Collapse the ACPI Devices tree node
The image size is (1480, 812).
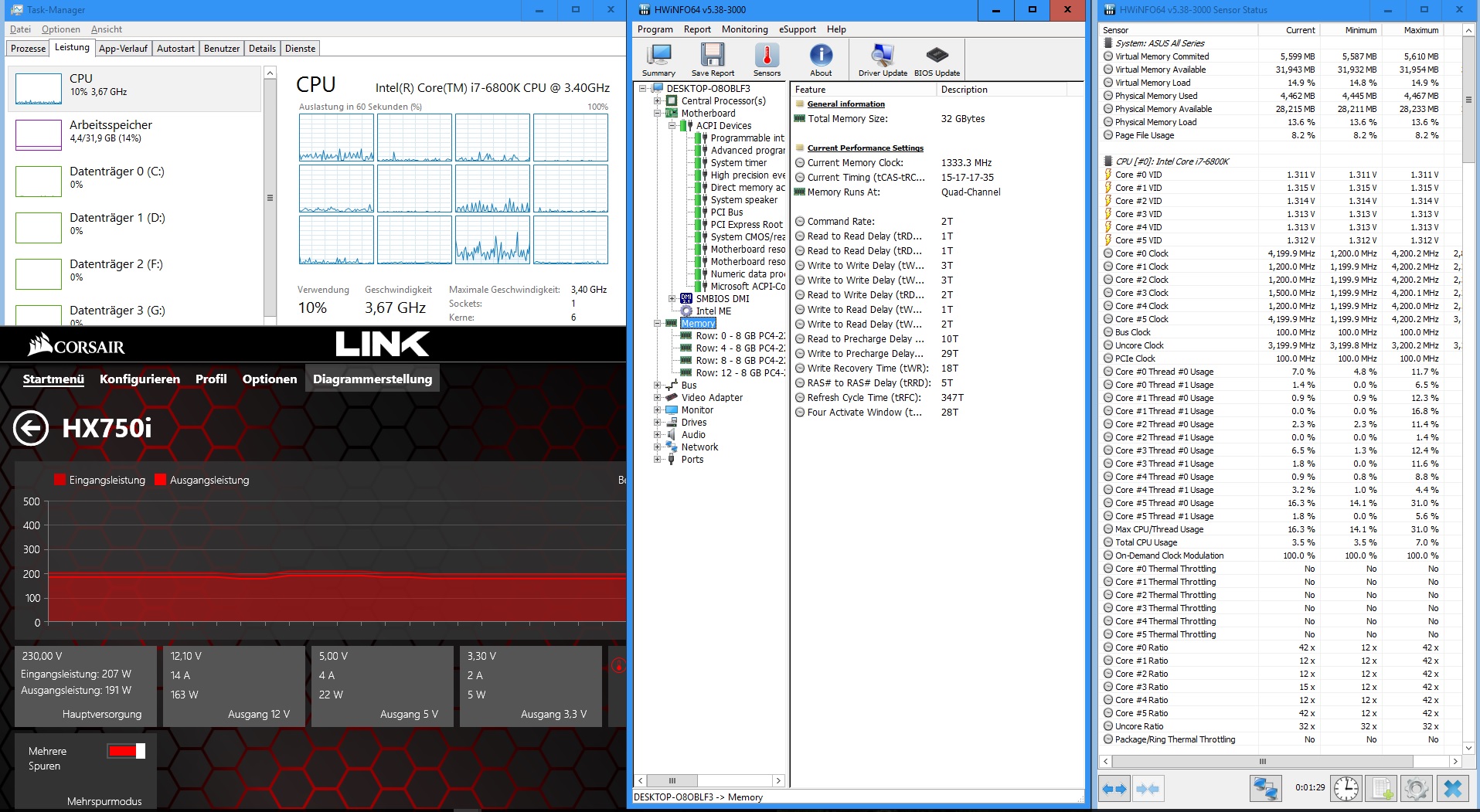click(672, 126)
